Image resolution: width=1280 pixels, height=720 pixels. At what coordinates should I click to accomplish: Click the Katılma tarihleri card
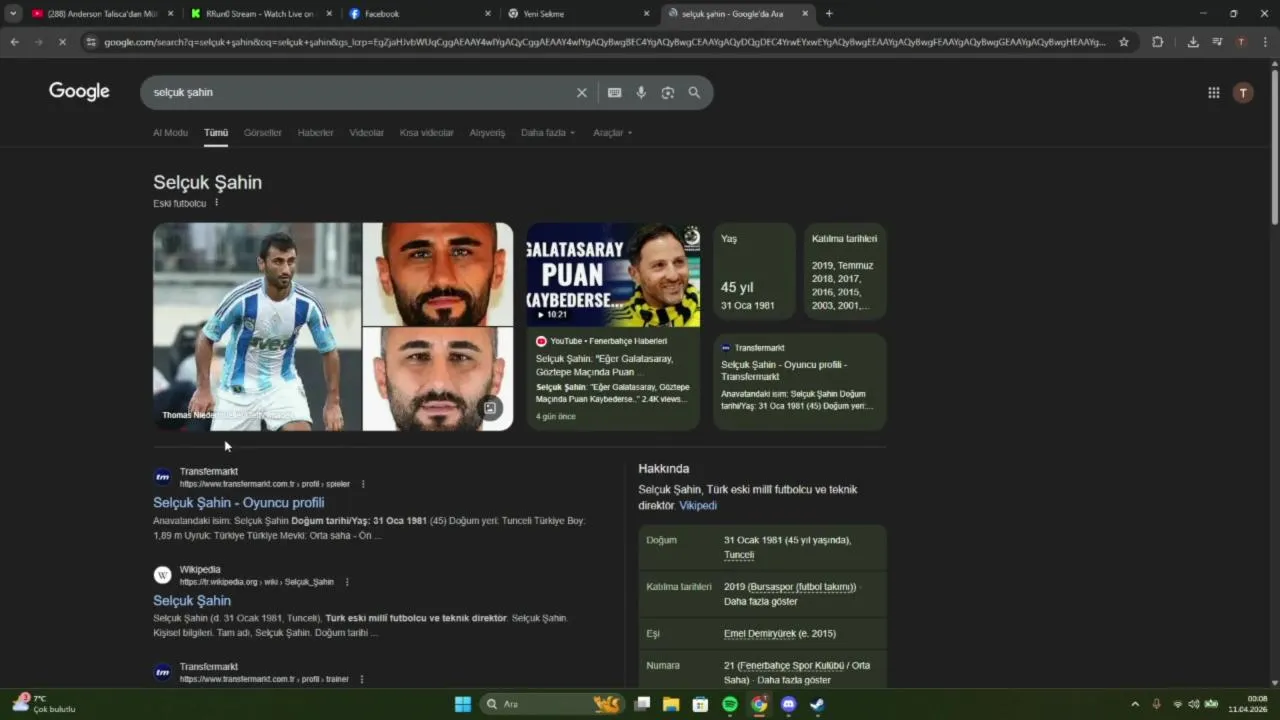pos(845,271)
